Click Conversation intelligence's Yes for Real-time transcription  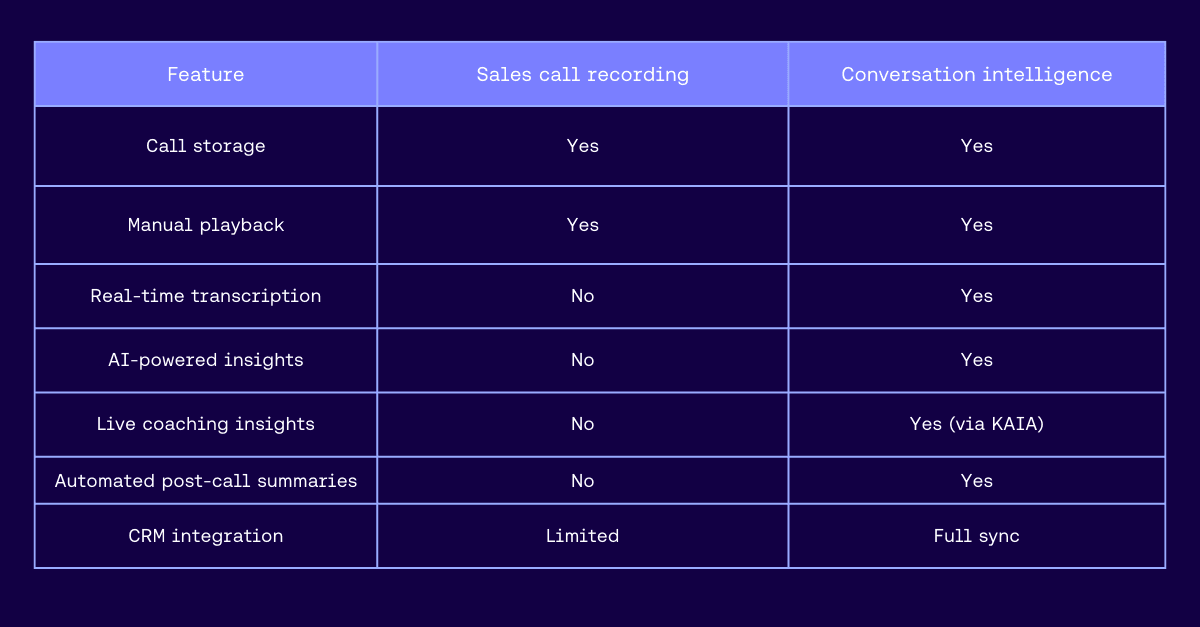click(x=976, y=296)
